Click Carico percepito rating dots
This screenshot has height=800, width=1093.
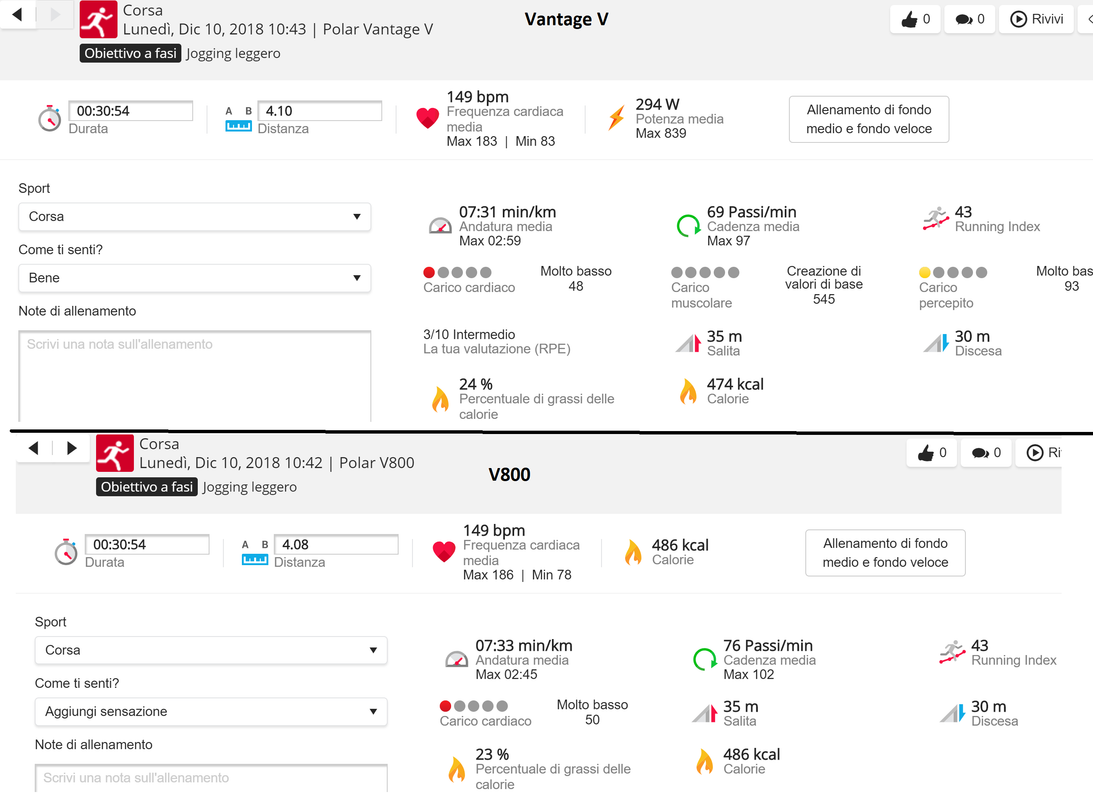pyautogui.click(x=953, y=272)
